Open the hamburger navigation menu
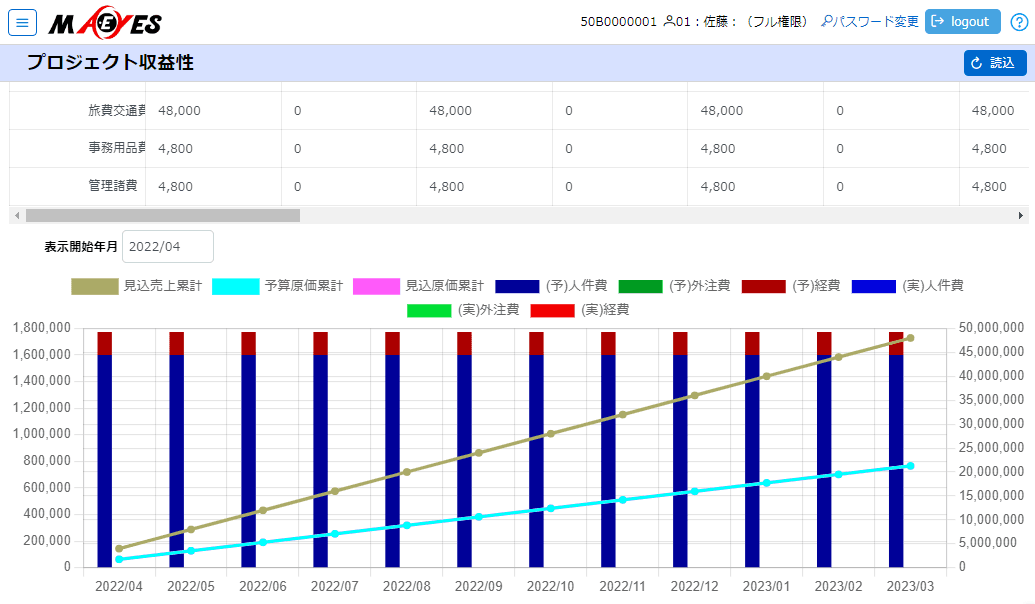This screenshot has height=604, width=1035. pos(22,22)
